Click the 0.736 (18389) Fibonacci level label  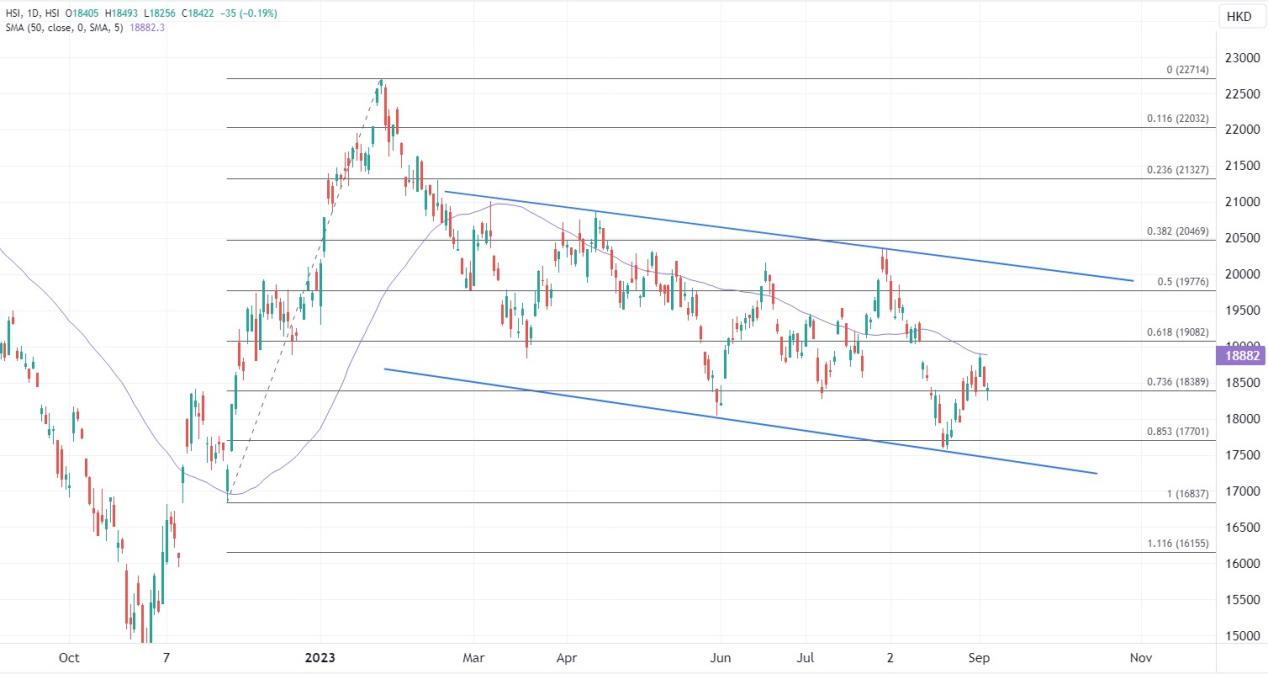coord(1178,382)
